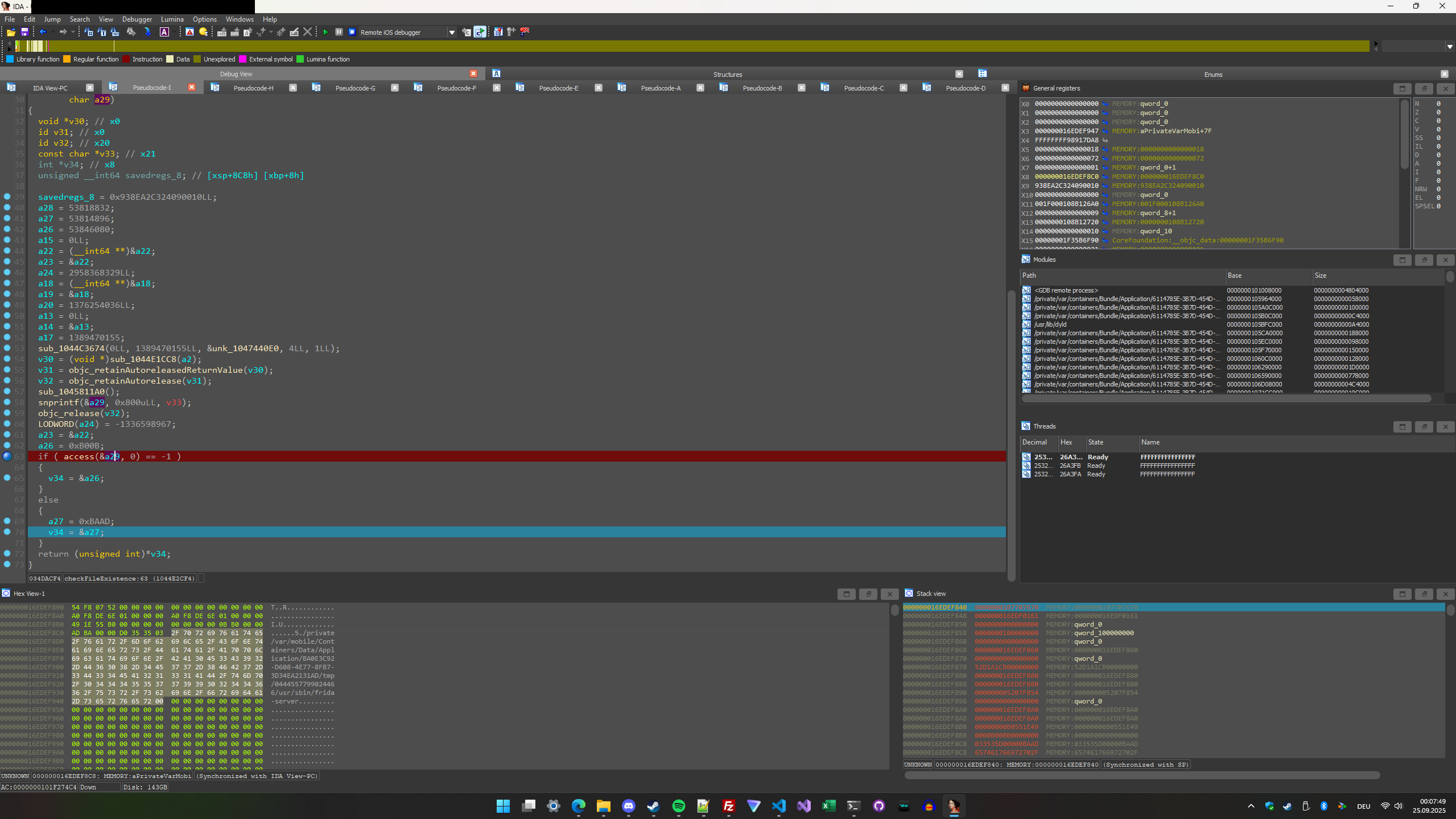Toggle breakpoint dot on line 72

click(x=7, y=554)
